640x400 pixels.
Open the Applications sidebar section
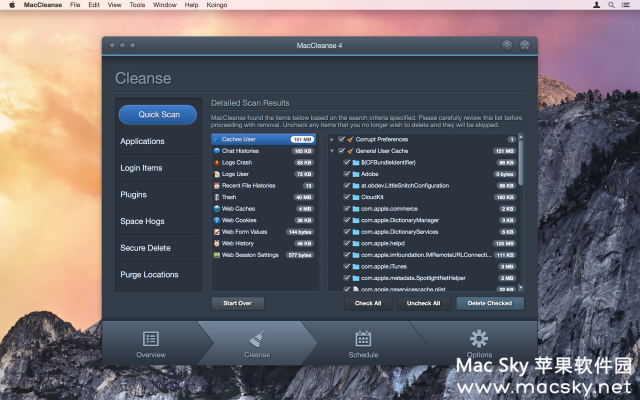[158, 141]
